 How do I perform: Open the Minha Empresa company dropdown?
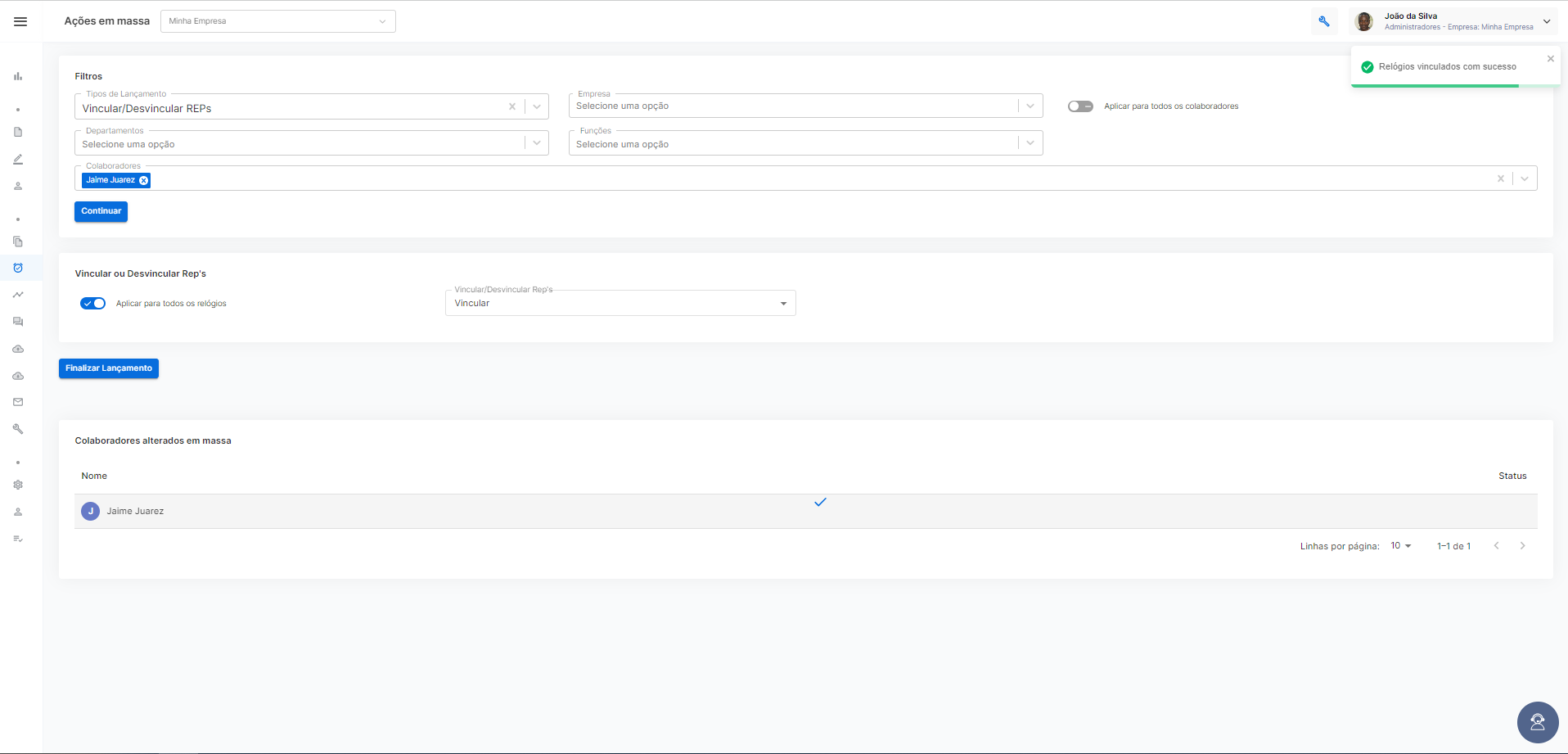point(278,21)
